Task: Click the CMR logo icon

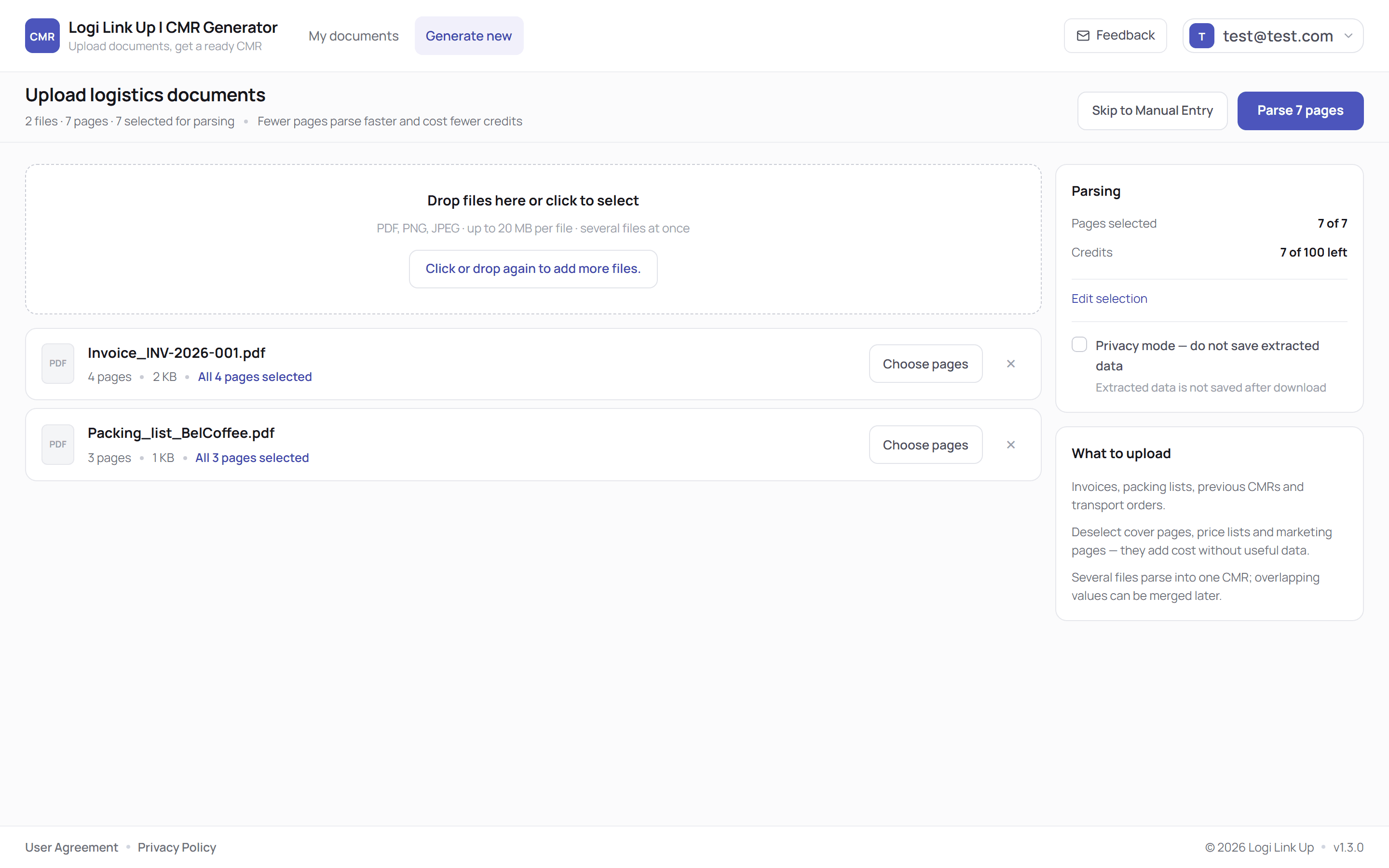Action: tap(42, 36)
